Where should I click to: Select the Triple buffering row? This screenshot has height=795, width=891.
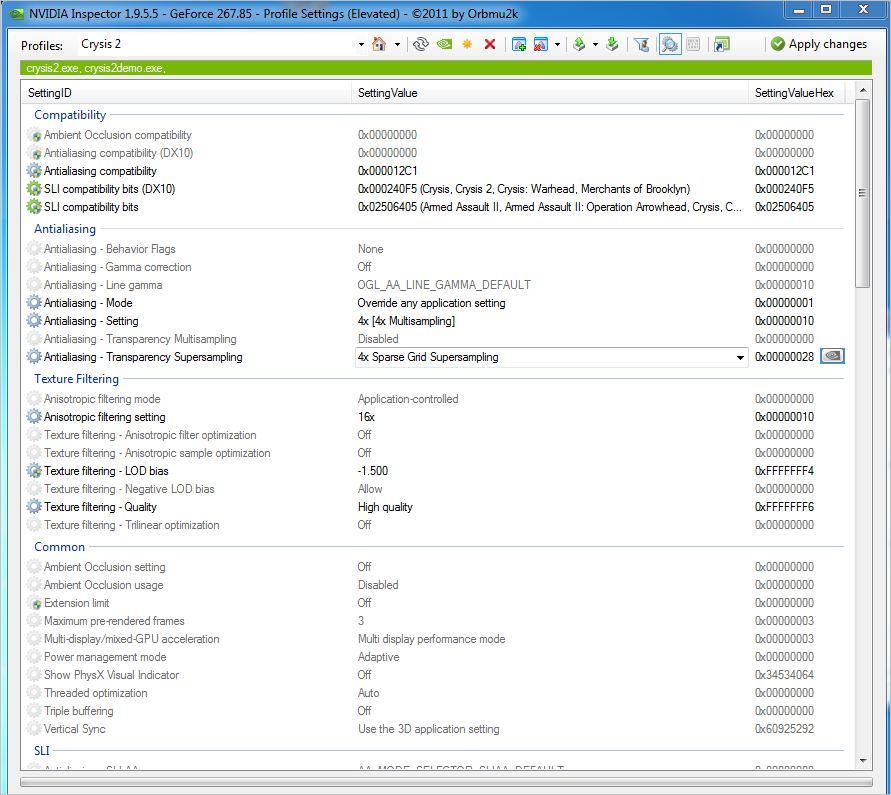point(435,711)
